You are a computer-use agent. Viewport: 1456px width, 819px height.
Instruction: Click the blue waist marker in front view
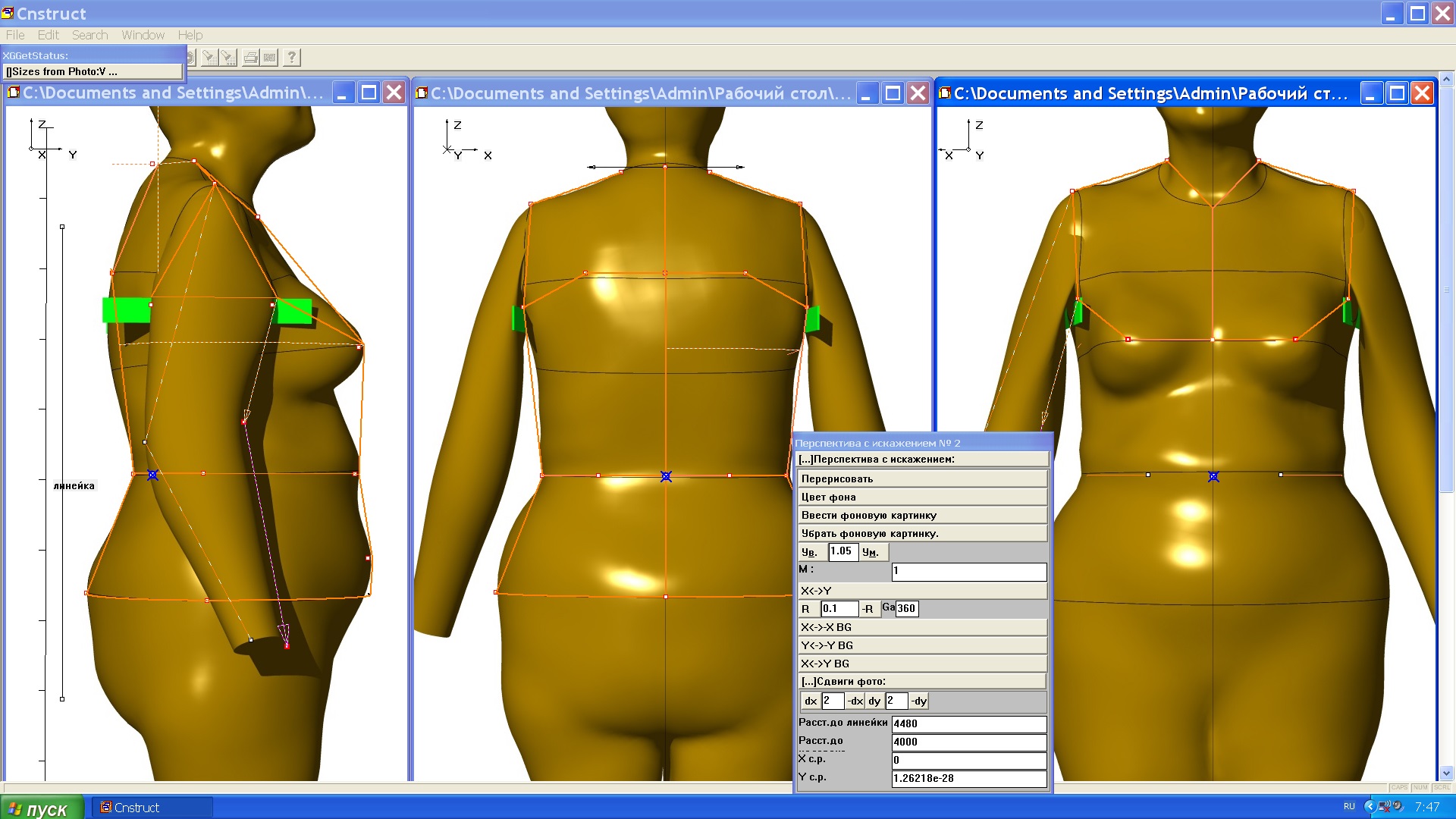pos(1213,476)
